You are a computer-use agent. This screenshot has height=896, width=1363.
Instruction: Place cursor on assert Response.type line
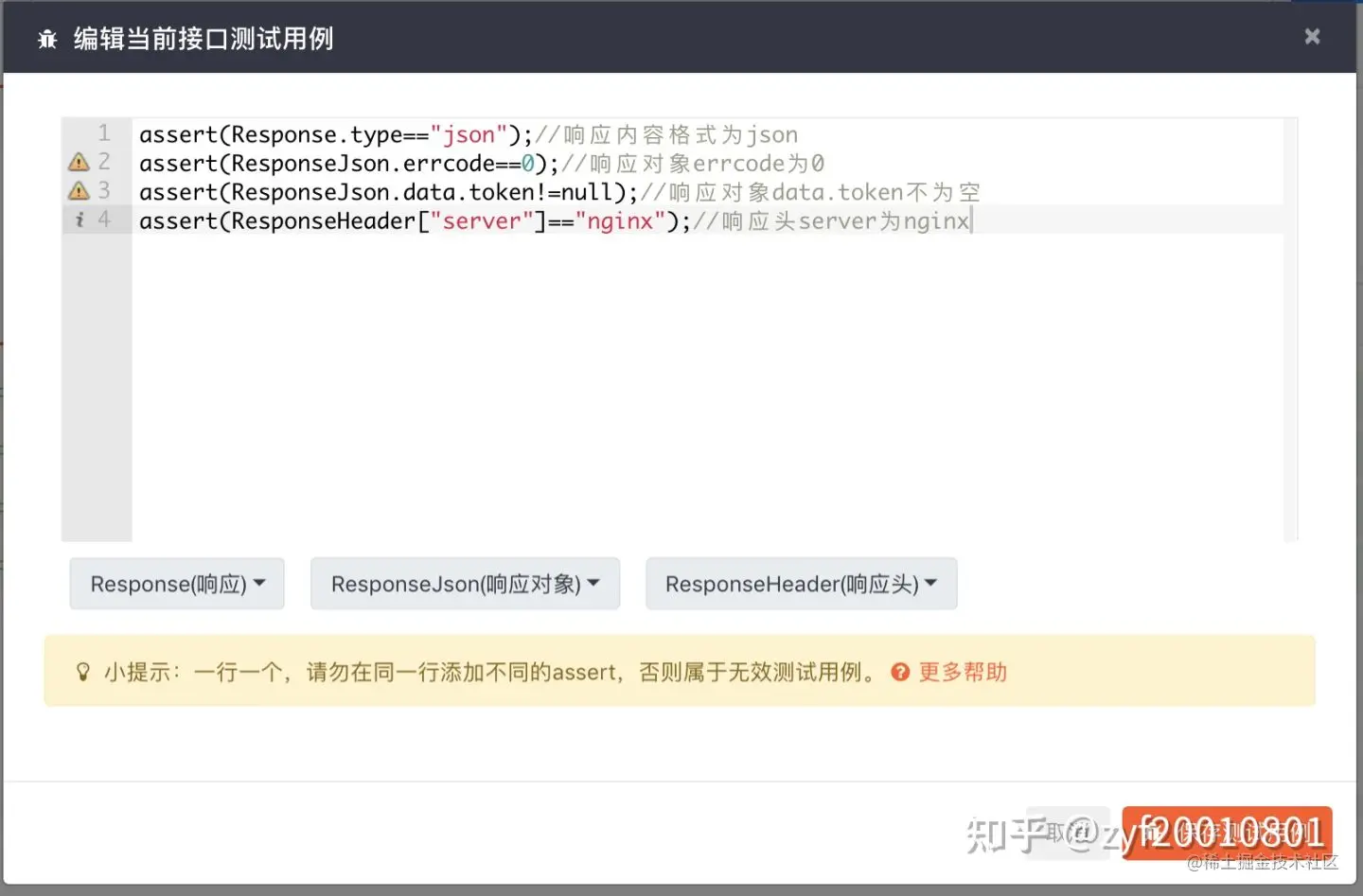point(469,134)
